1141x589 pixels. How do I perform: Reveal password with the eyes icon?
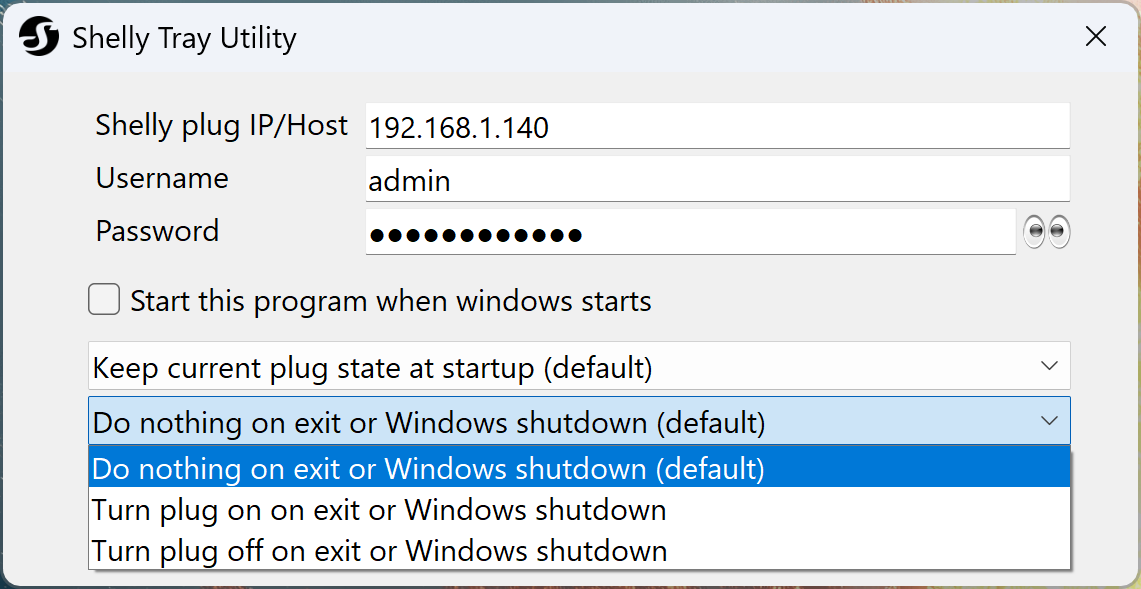(x=1046, y=232)
